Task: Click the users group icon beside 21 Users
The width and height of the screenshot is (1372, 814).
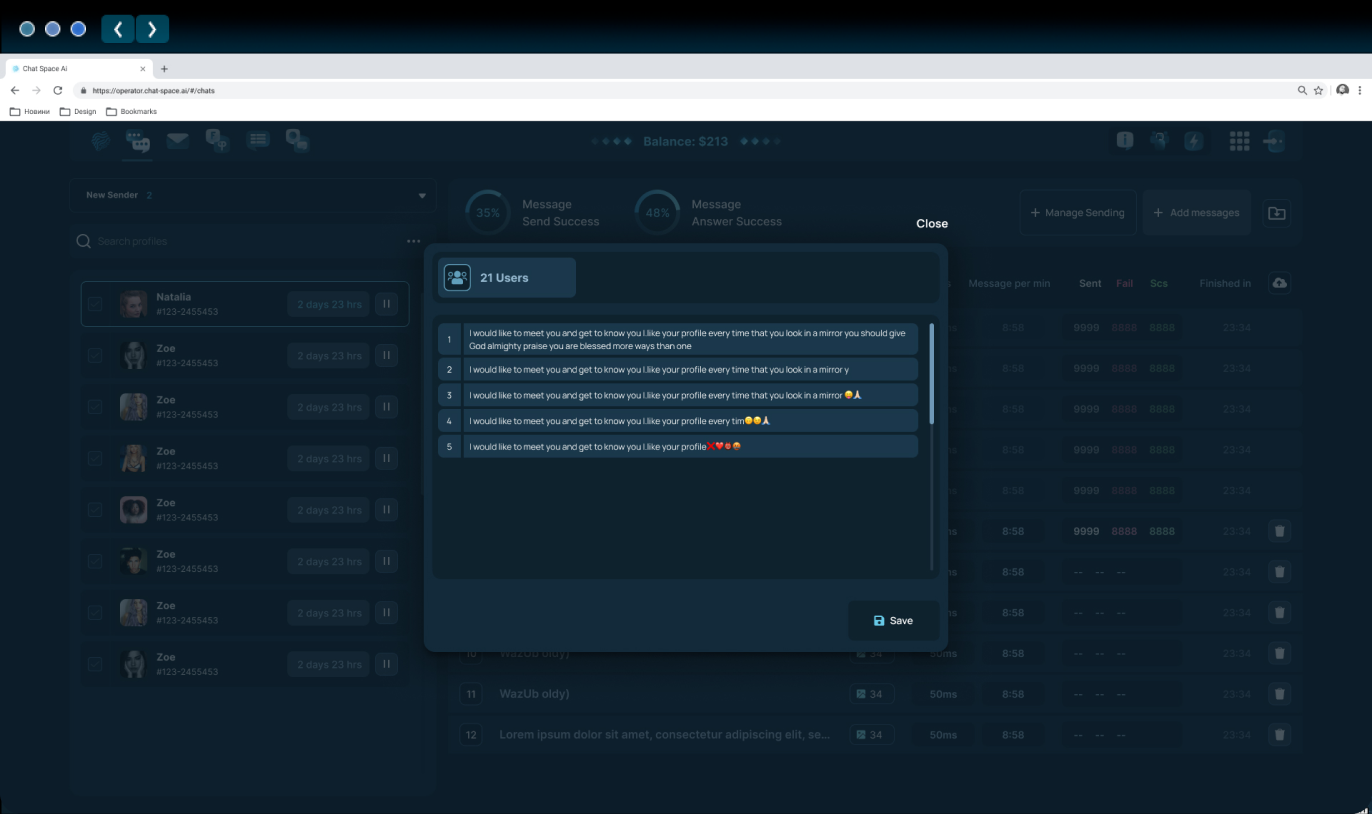Action: 457,278
